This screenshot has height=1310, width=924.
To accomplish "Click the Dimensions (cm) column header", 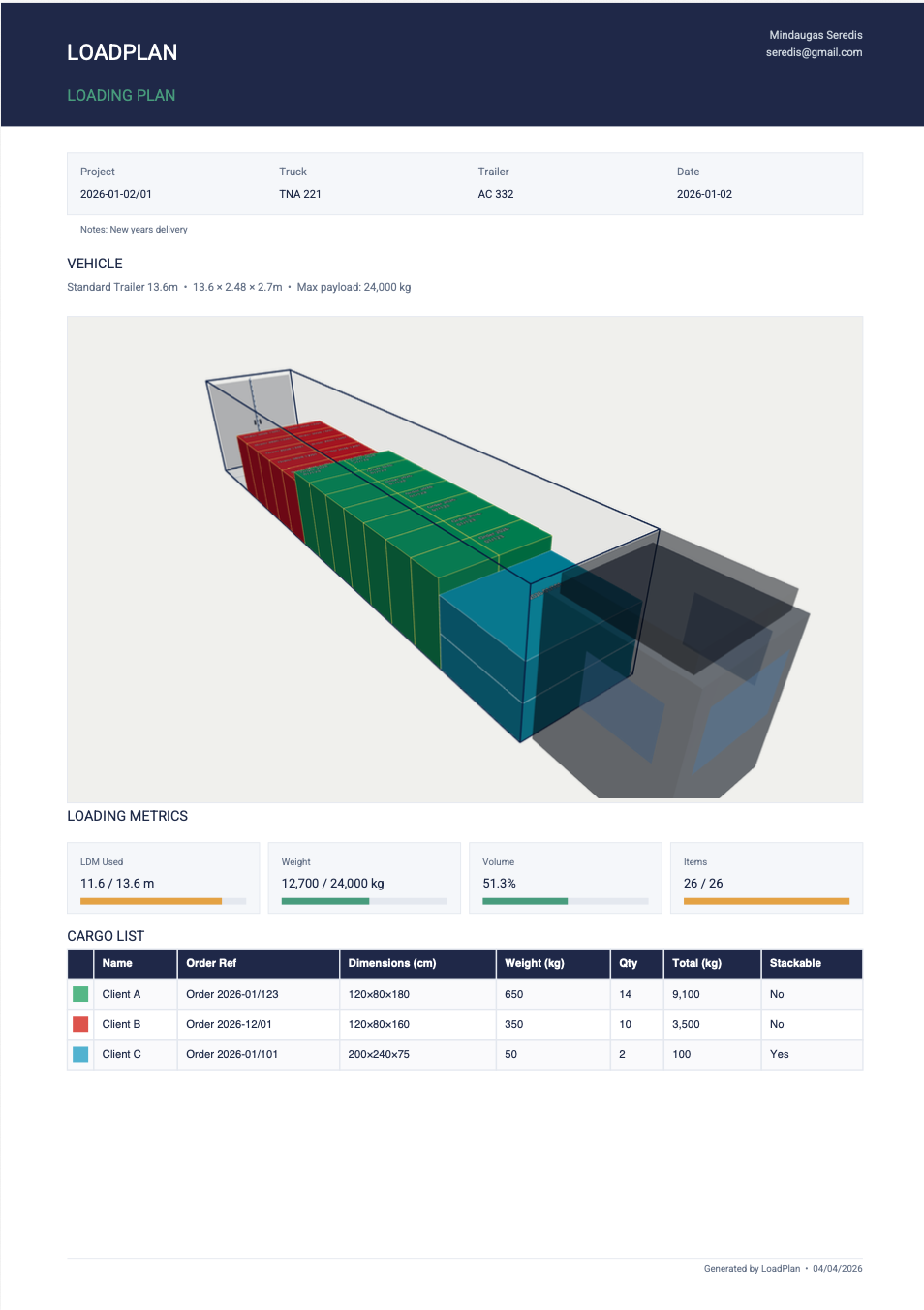I will (x=392, y=963).
